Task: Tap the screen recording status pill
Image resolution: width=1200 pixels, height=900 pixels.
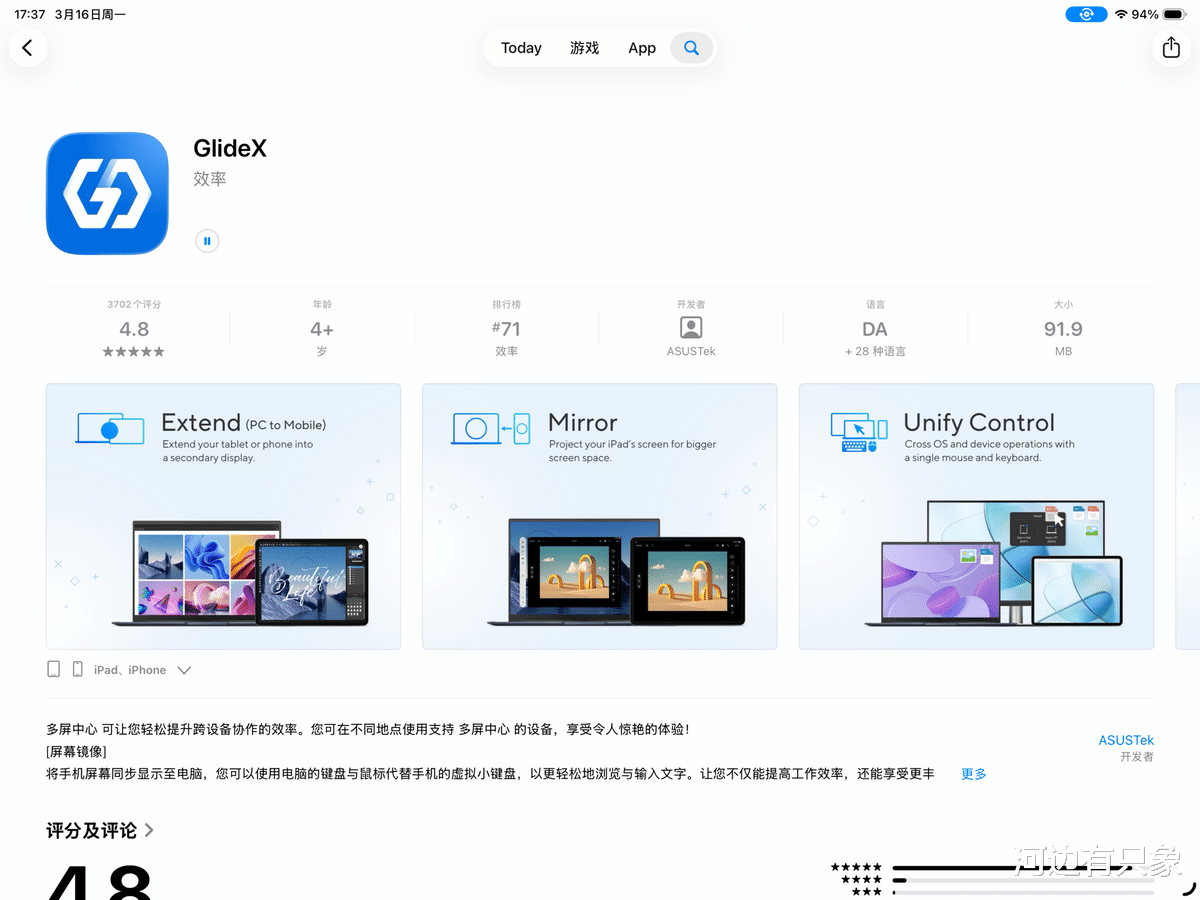Action: [x=1085, y=14]
